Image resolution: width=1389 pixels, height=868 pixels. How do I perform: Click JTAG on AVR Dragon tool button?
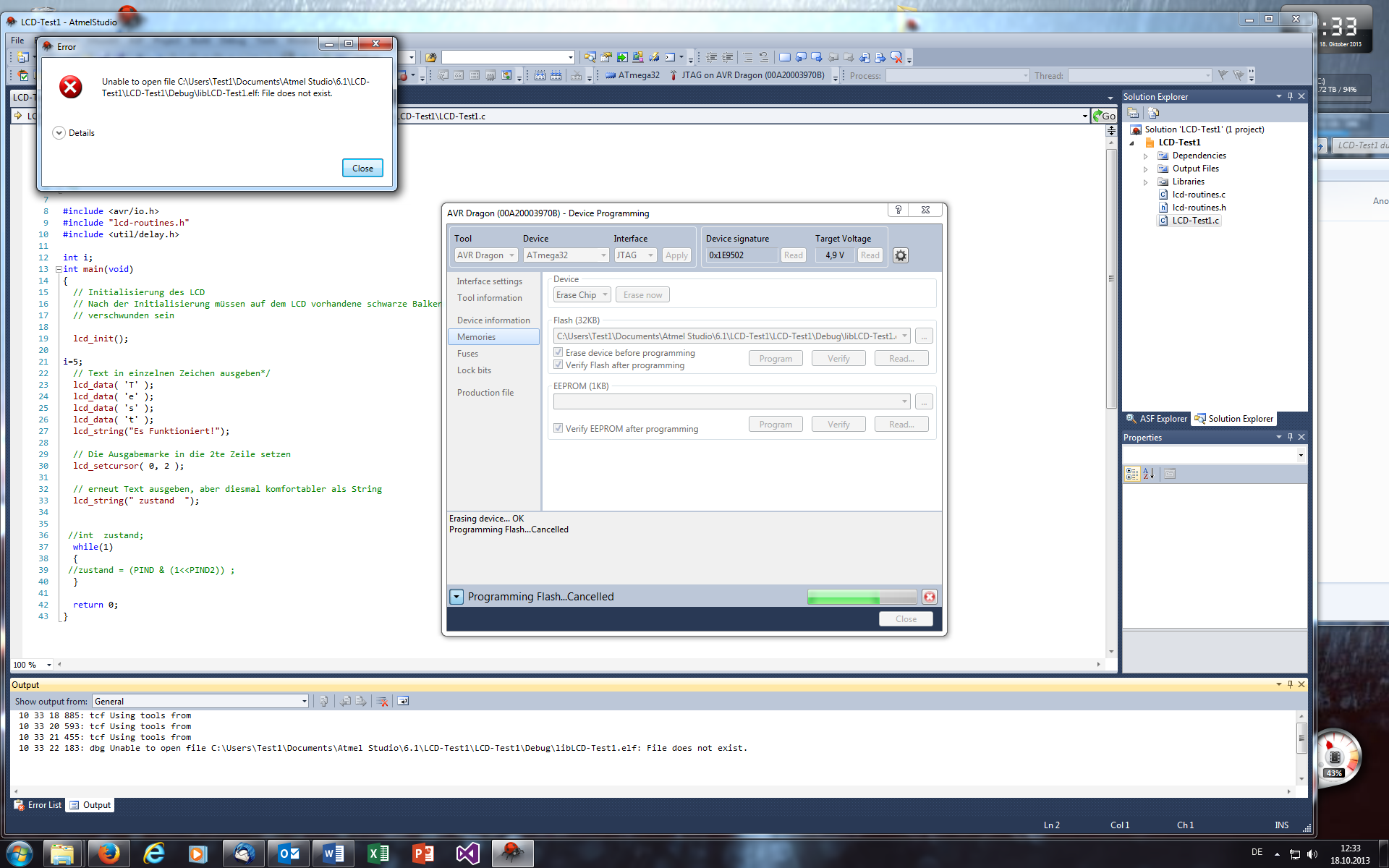click(747, 75)
